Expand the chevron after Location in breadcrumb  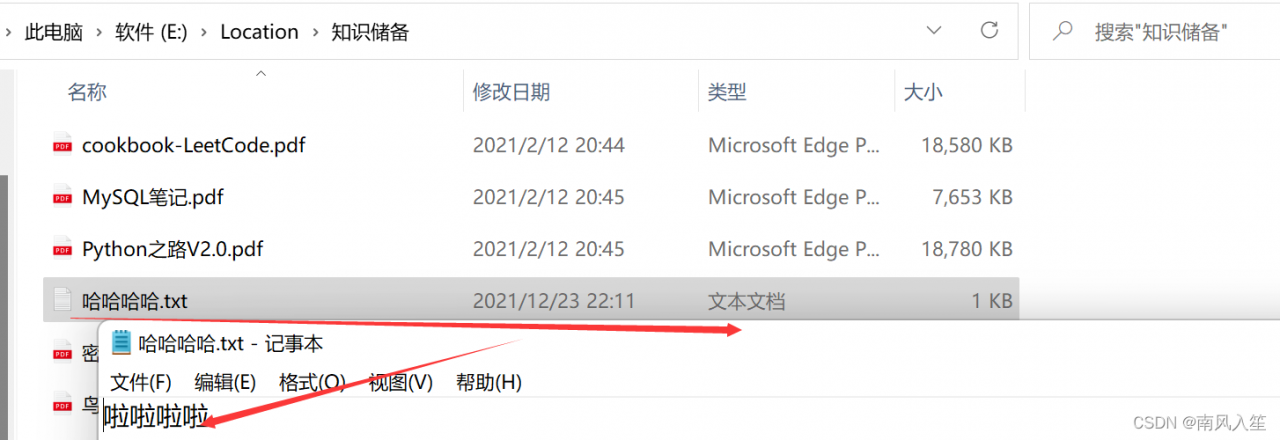[x=315, y=32]
